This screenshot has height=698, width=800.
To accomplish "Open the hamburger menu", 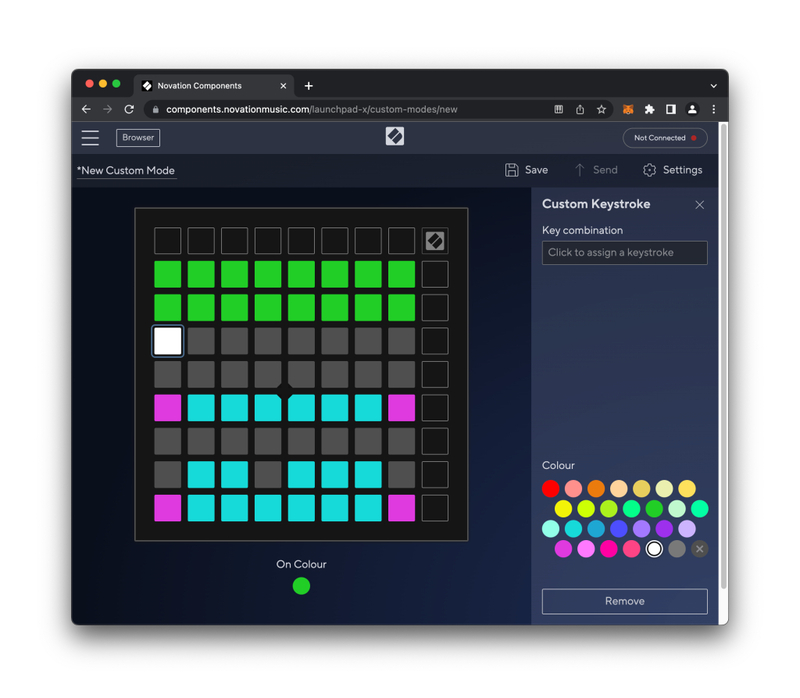I will 90,138.
